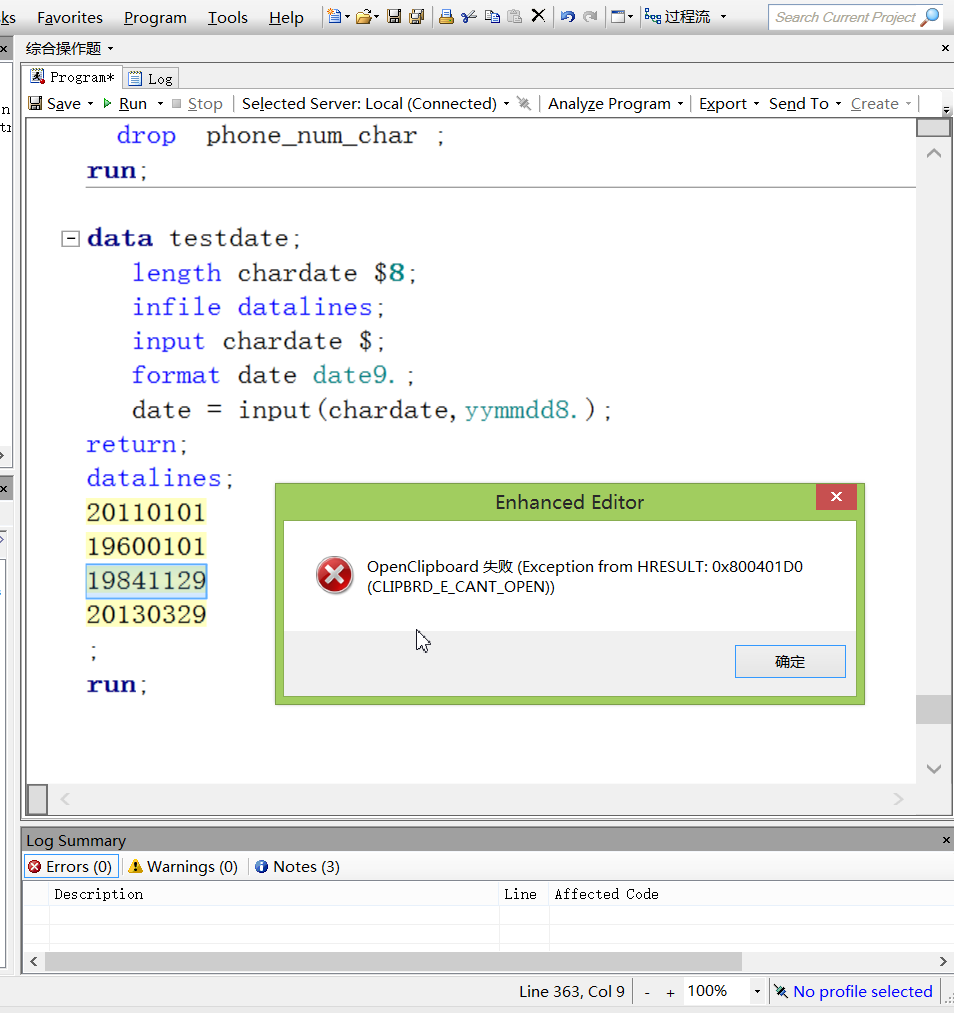Switch to the Log tab
The width and height of the screenshot is (954, 1013).
click(150, 79)
